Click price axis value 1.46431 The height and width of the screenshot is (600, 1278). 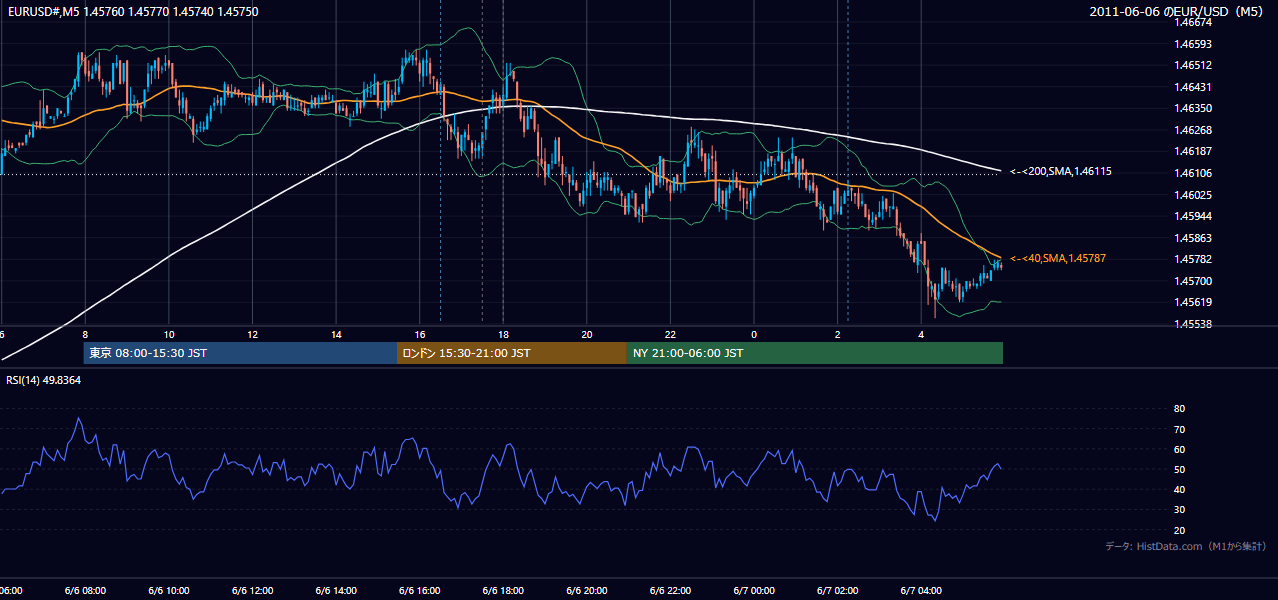coord(1194,87)
